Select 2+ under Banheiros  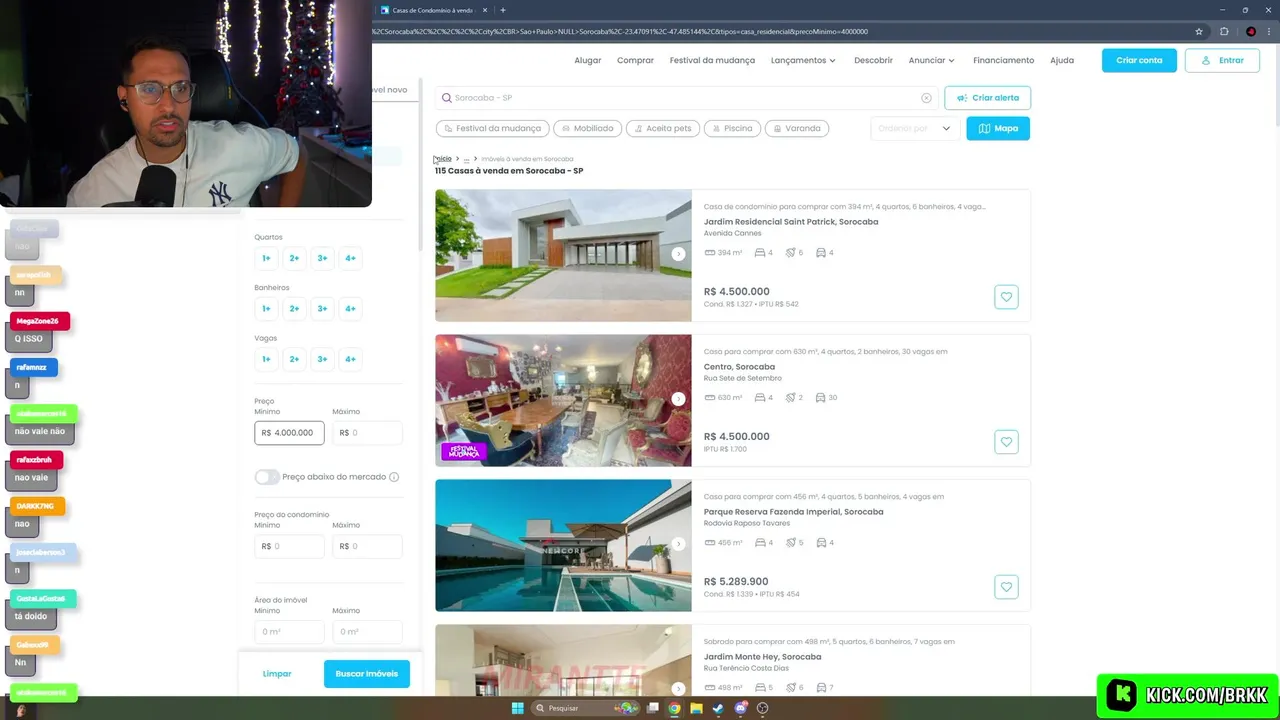click(294, 308)
